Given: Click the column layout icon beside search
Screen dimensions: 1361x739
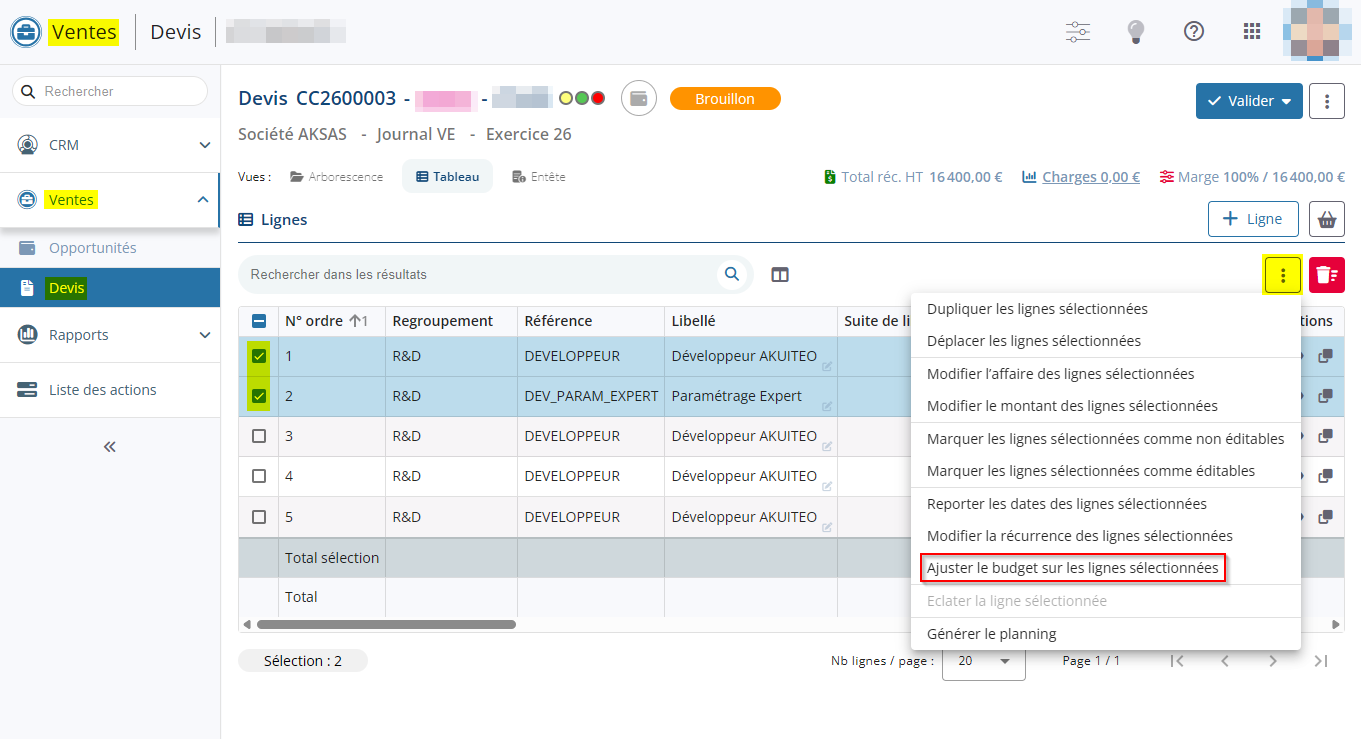Looking at the screenshot, I should (780, 275).
